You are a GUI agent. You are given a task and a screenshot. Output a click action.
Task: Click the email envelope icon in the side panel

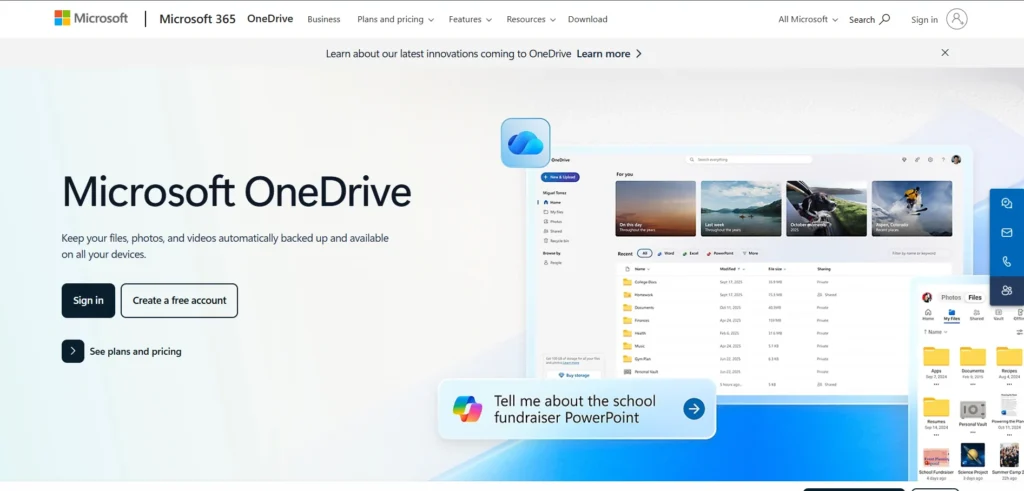1006,232
